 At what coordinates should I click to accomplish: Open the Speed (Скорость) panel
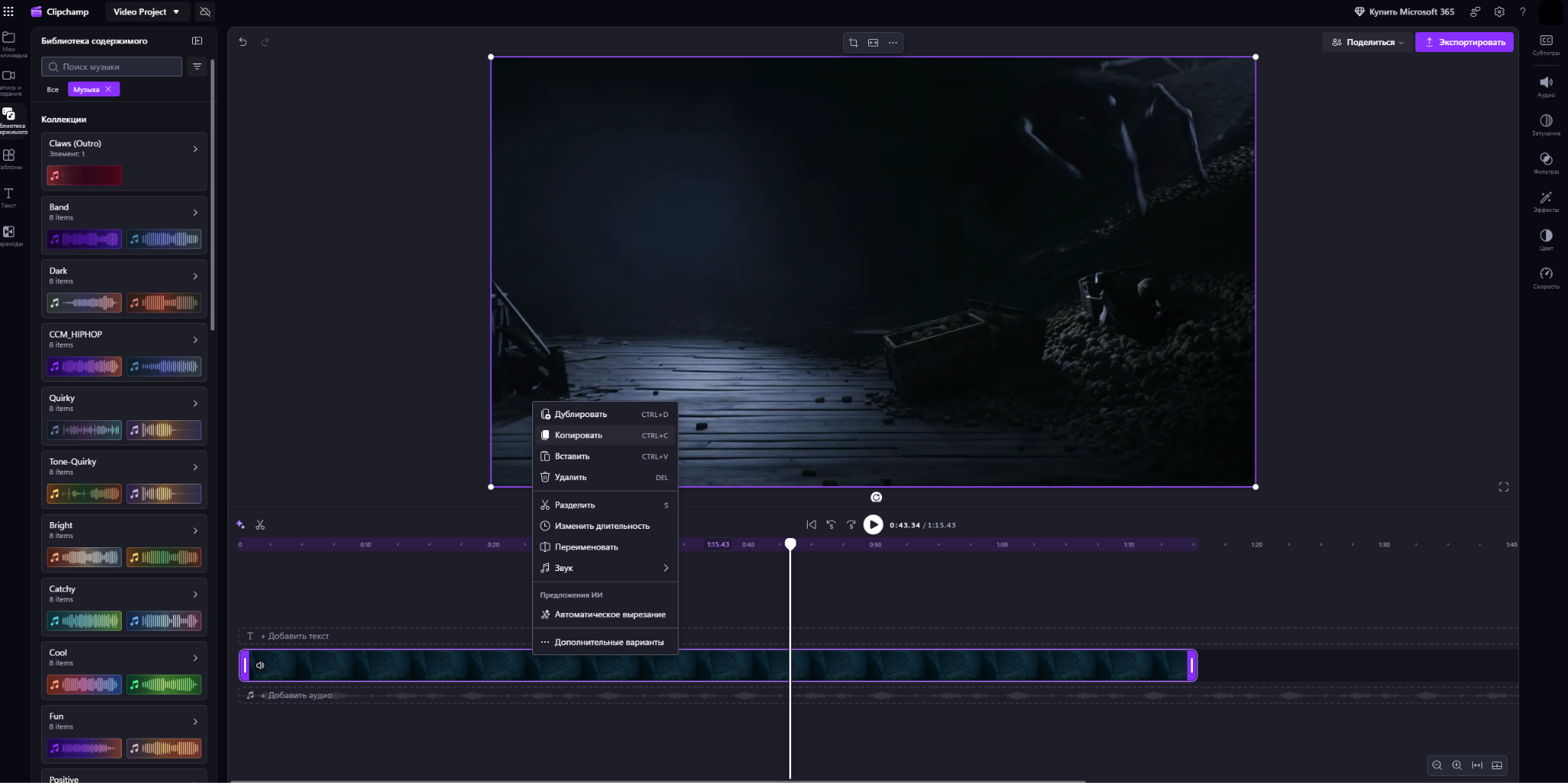click(1546, 278)
